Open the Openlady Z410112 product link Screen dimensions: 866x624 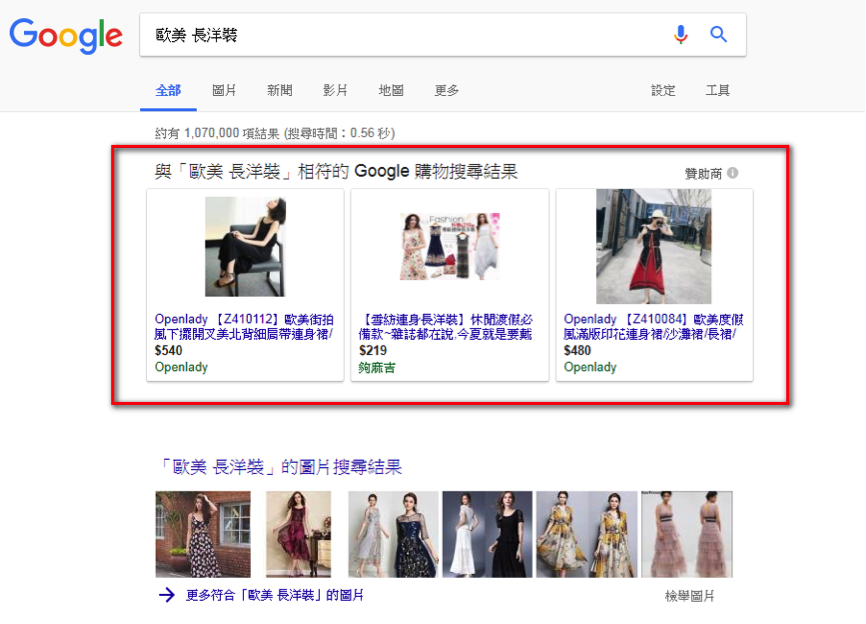244,326
